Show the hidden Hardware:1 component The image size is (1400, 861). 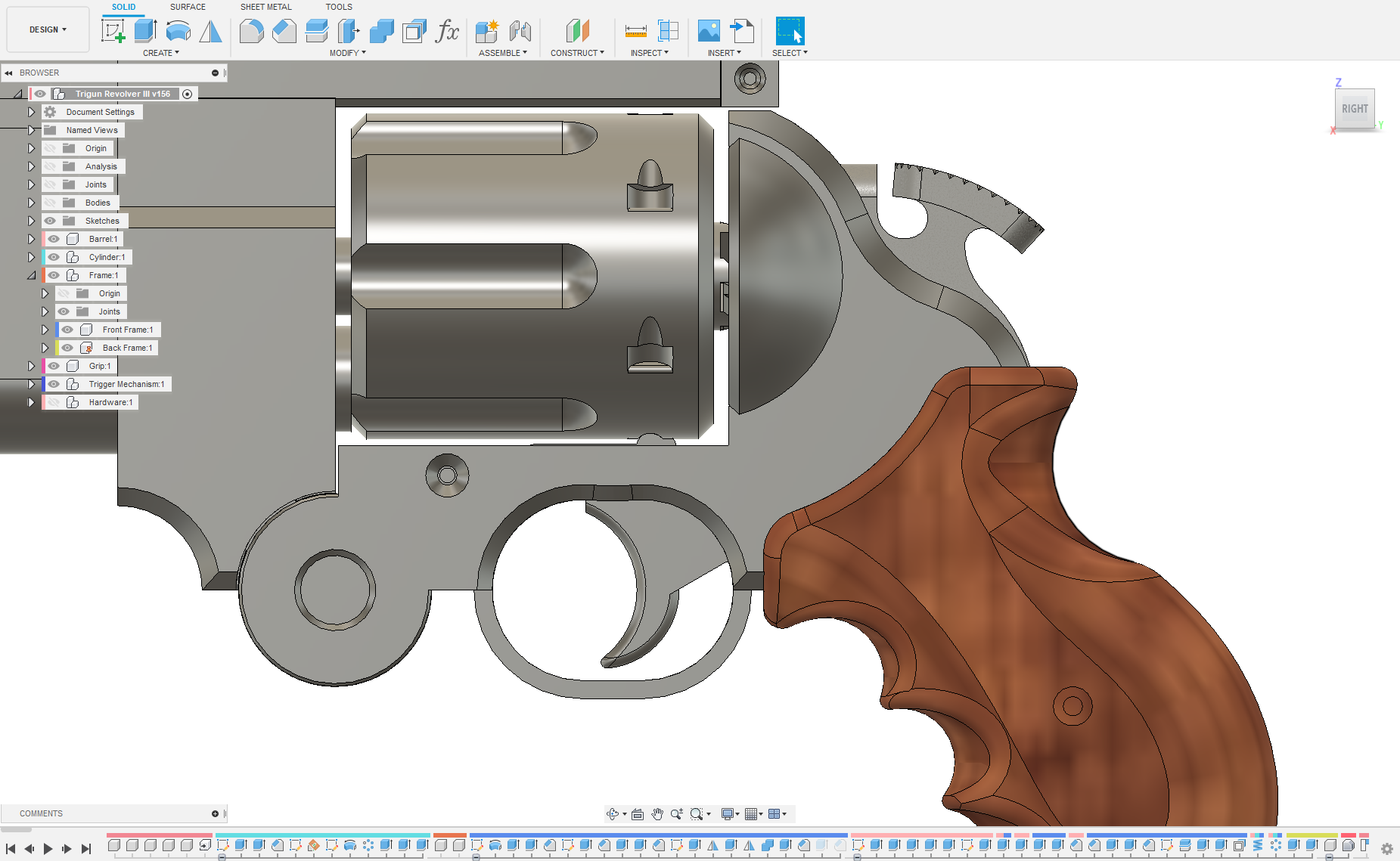[x=54, y=402]
